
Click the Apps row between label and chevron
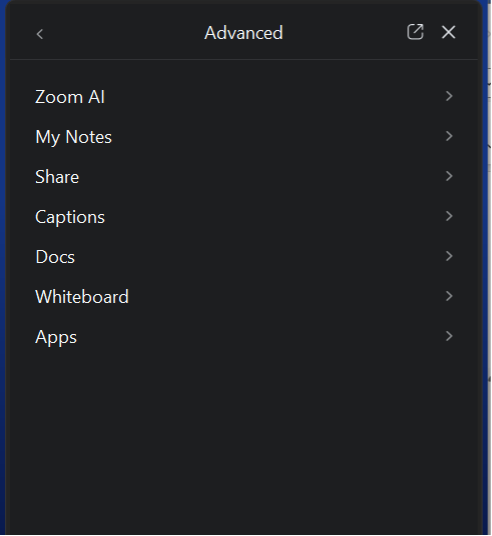[x=260, y=337]
